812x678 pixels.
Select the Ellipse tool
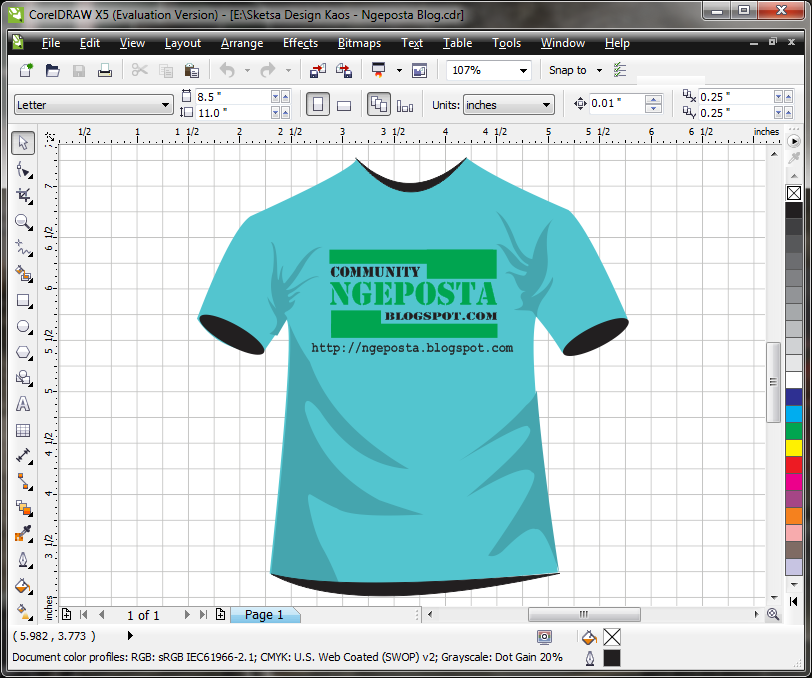23,326
